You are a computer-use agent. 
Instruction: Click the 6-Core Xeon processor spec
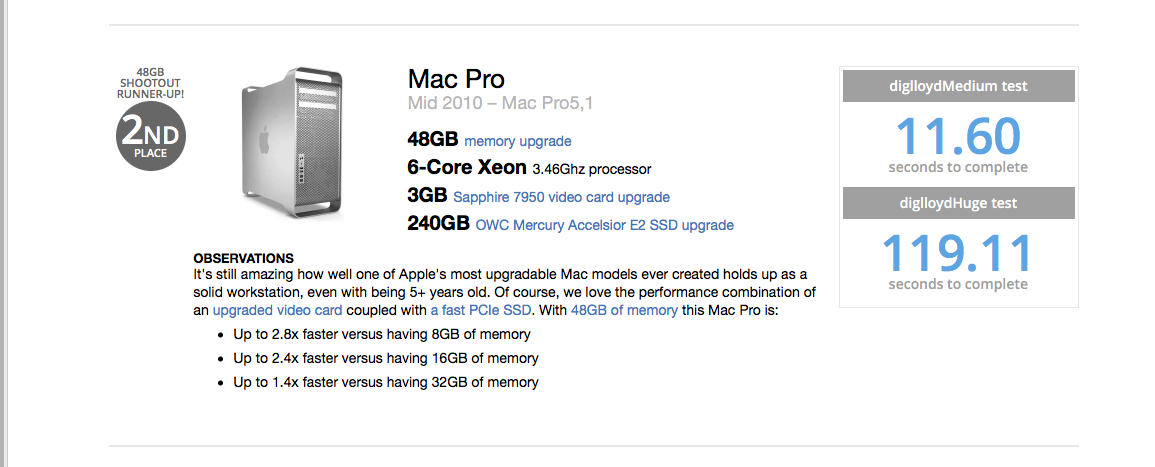(529, 169)
